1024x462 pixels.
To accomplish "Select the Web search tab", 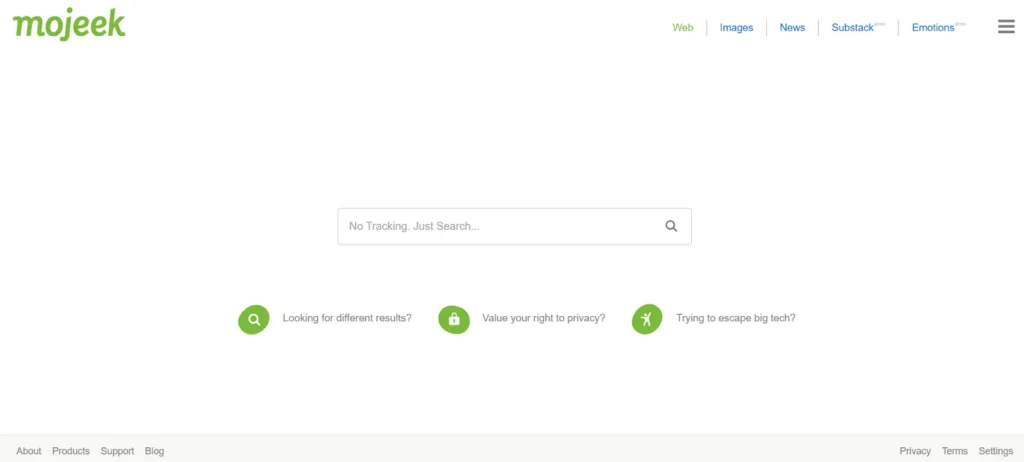I will (x=683, y=28).
